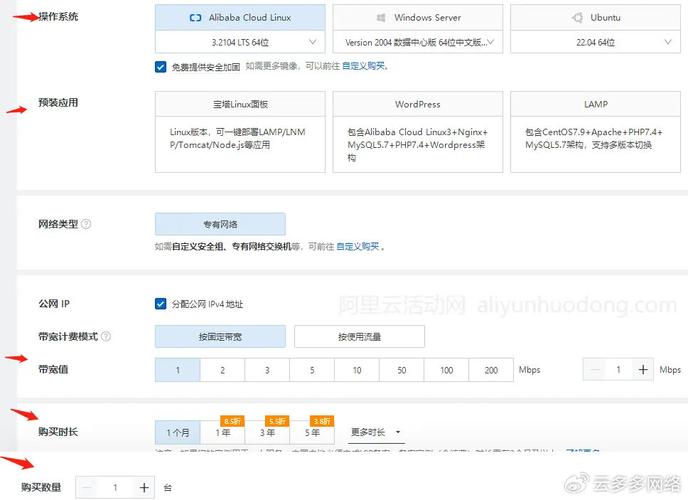Select Windows Server operating system

tap(418, 18)
